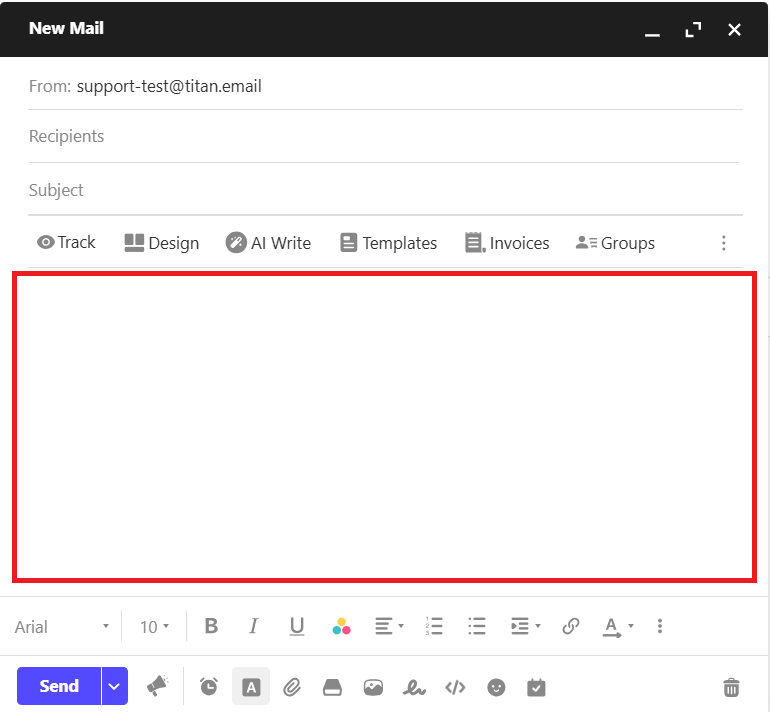Click the drive storage attachment icon
The height and width of the screenshot is (712, 770).
(x=332, y=687)
